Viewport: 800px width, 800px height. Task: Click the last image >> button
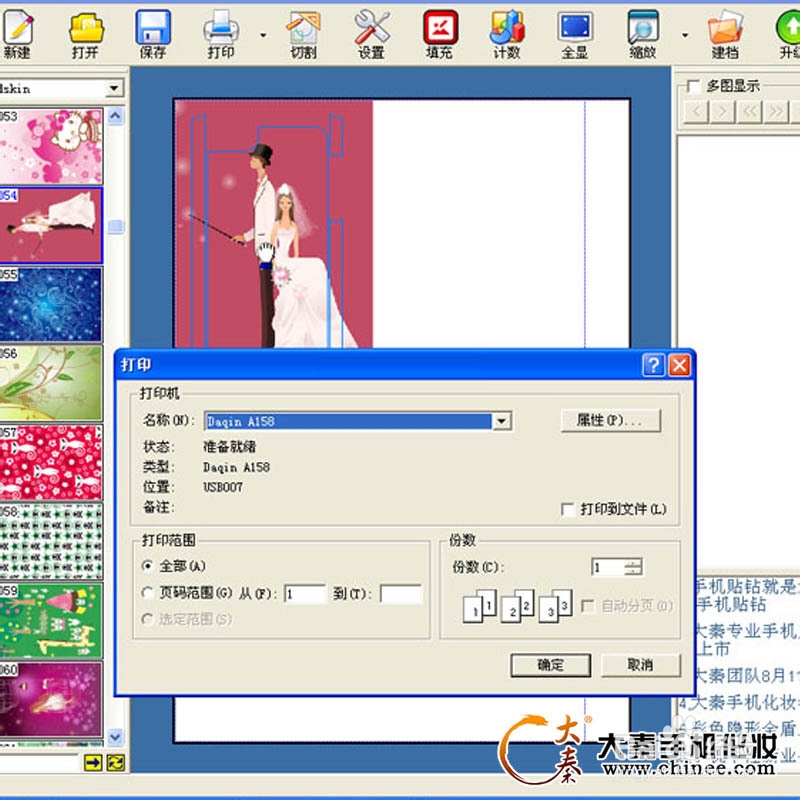coord(776,111)
